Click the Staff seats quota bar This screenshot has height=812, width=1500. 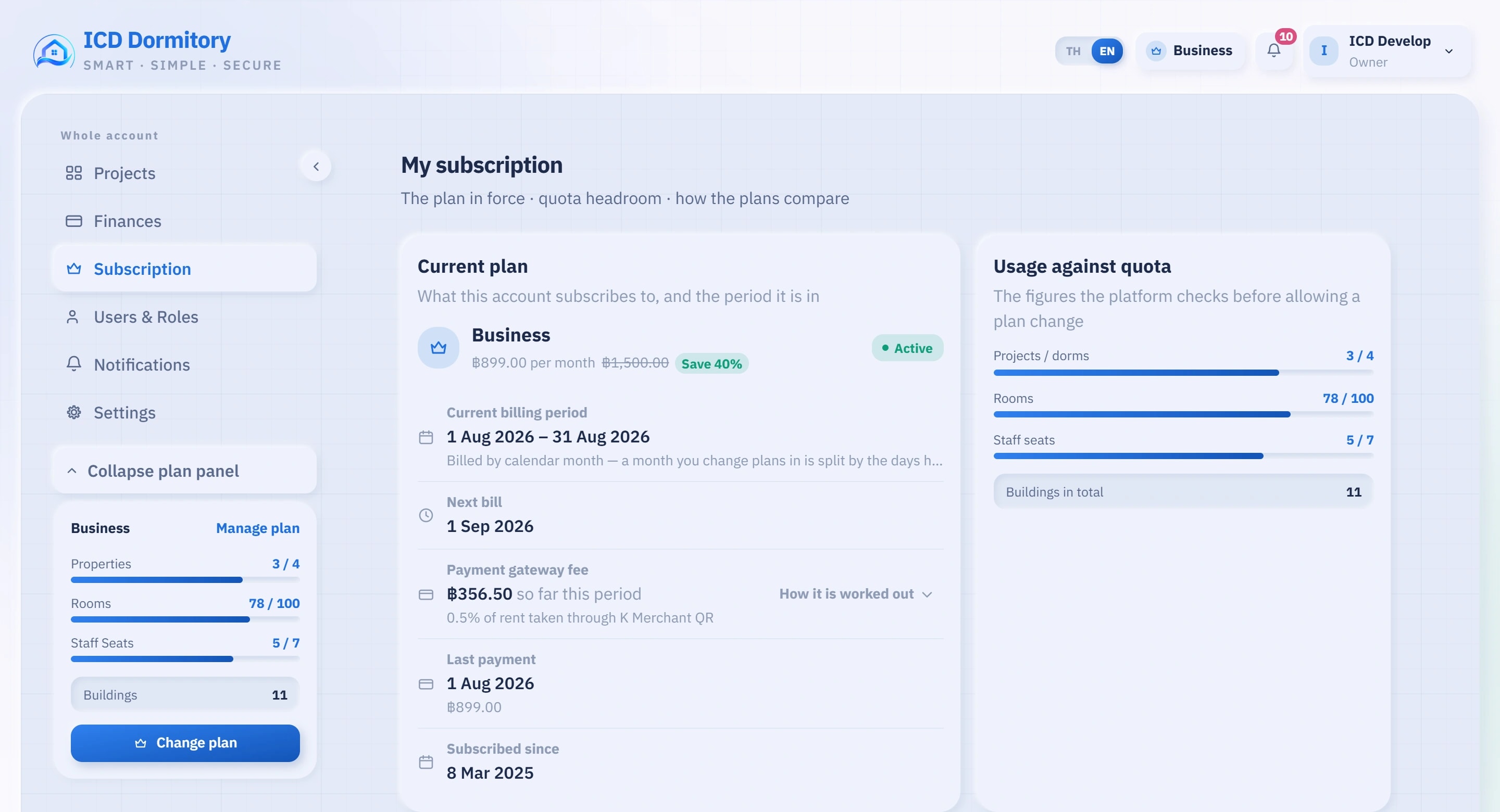(1183, 456)
